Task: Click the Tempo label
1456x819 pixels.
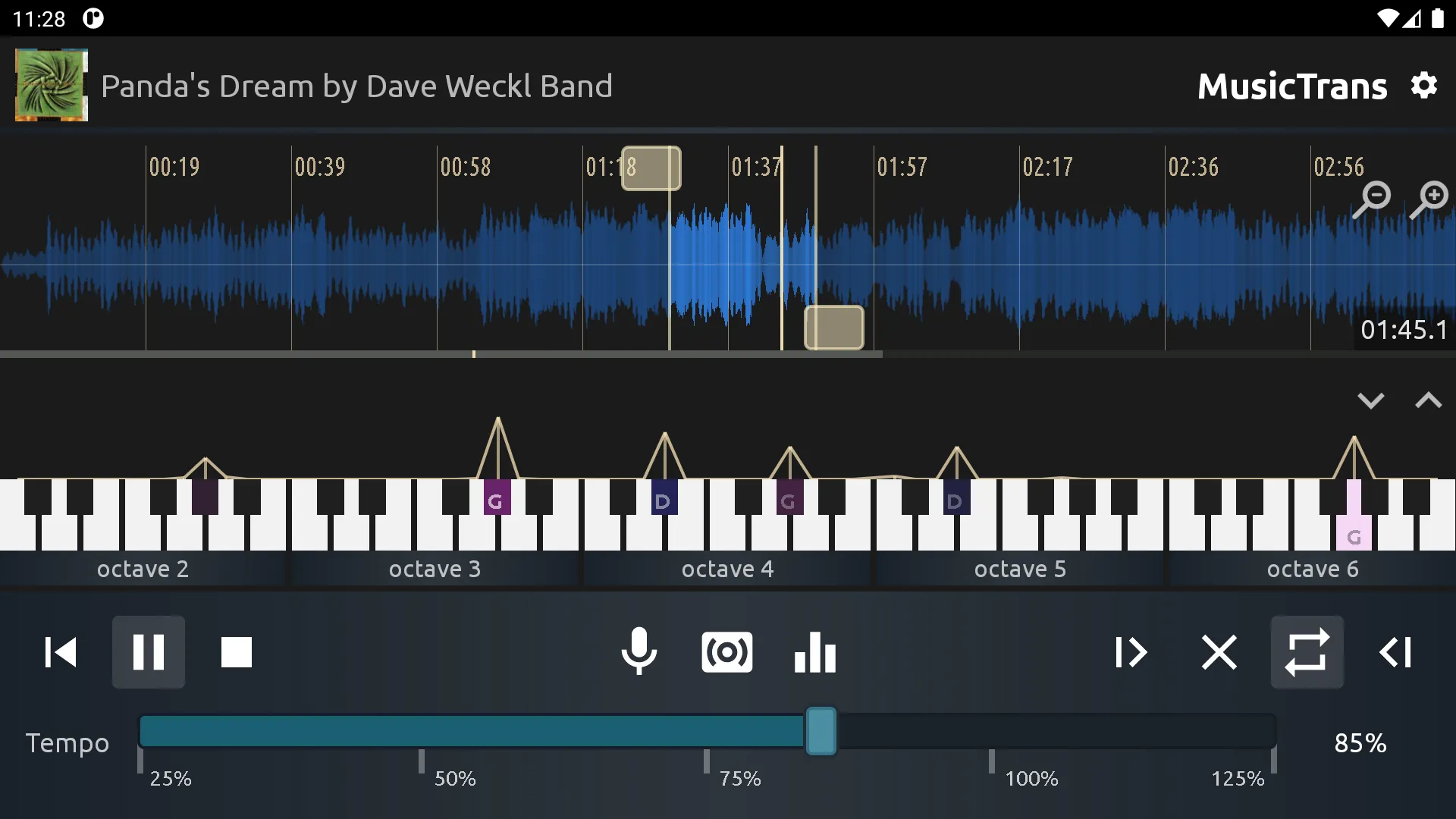Action: tap(67, 743)
